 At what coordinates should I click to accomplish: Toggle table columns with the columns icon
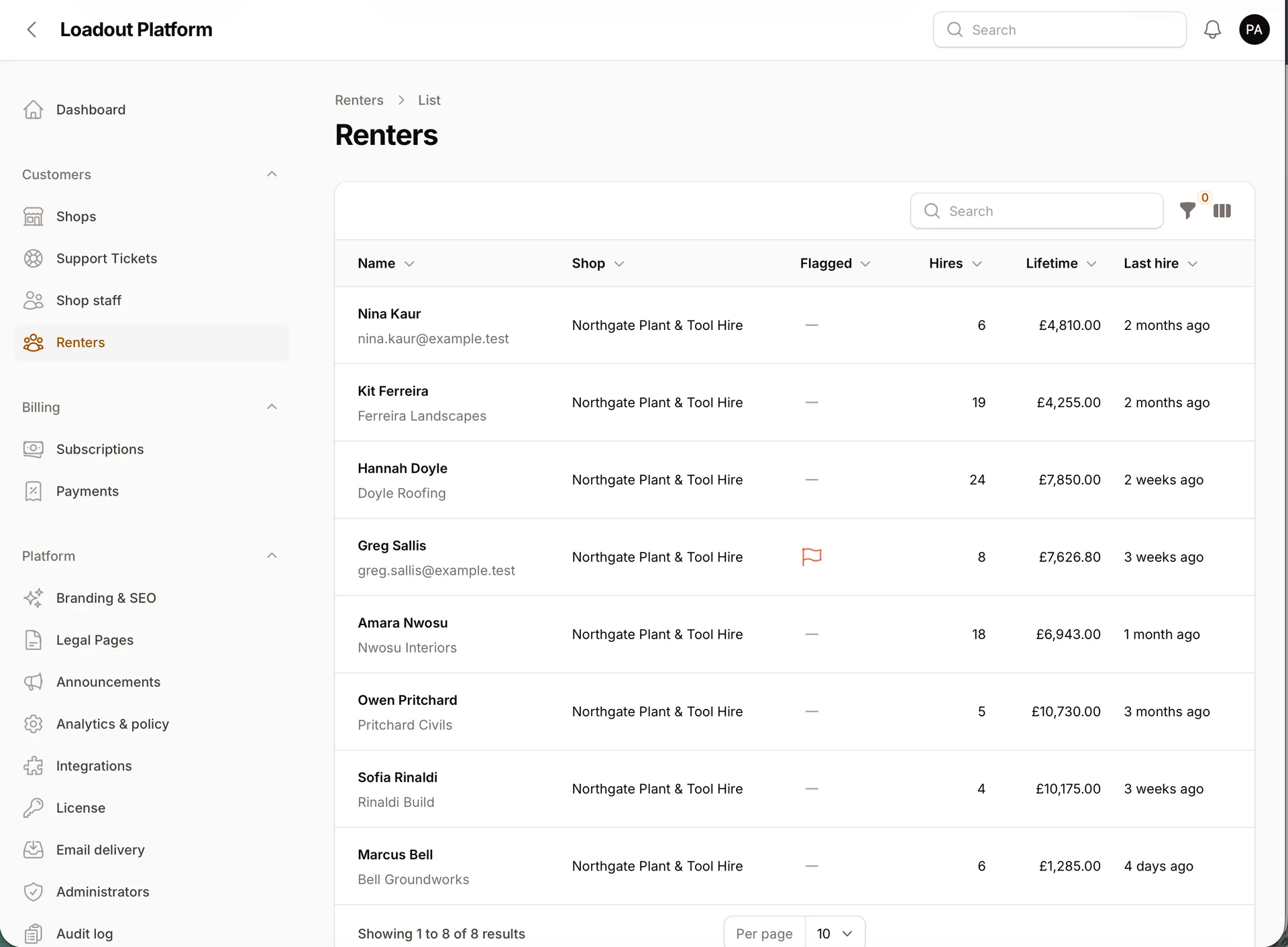tap(1222, 211)
